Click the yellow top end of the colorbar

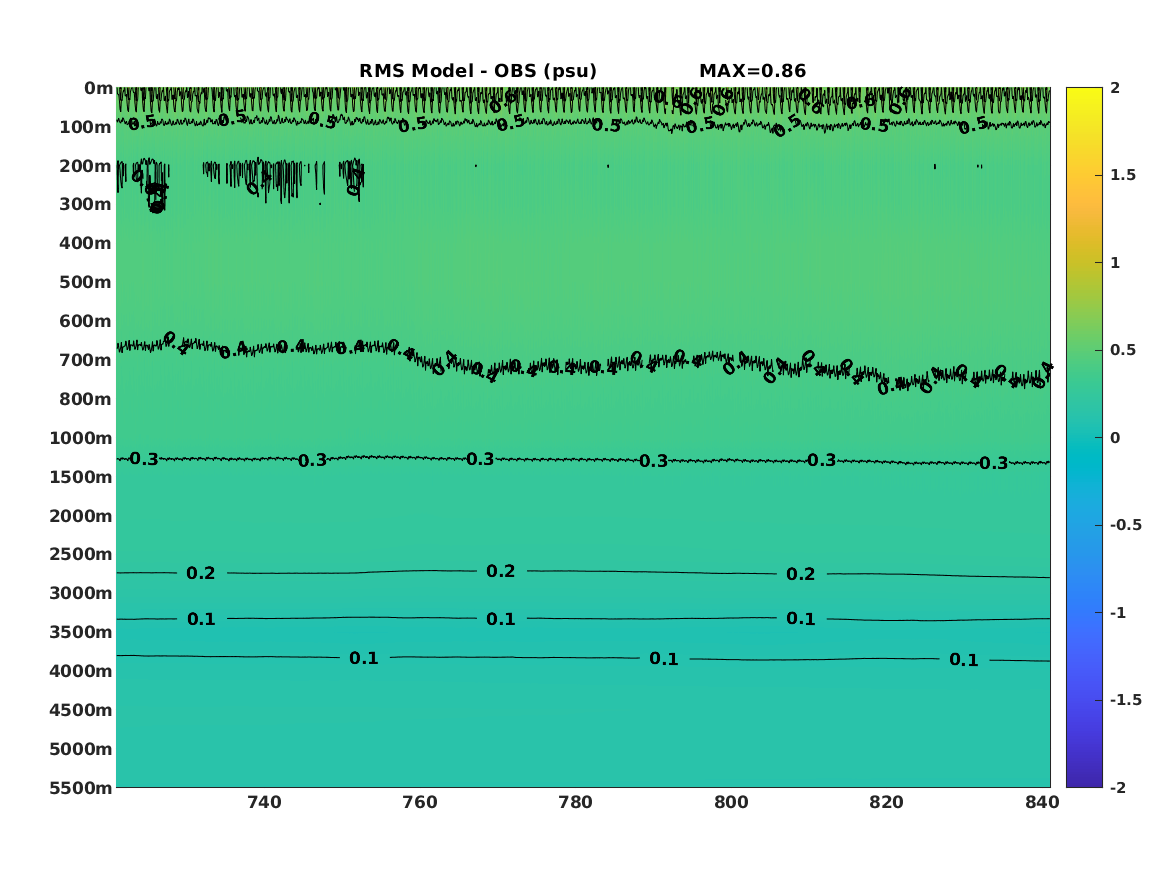1084,93
